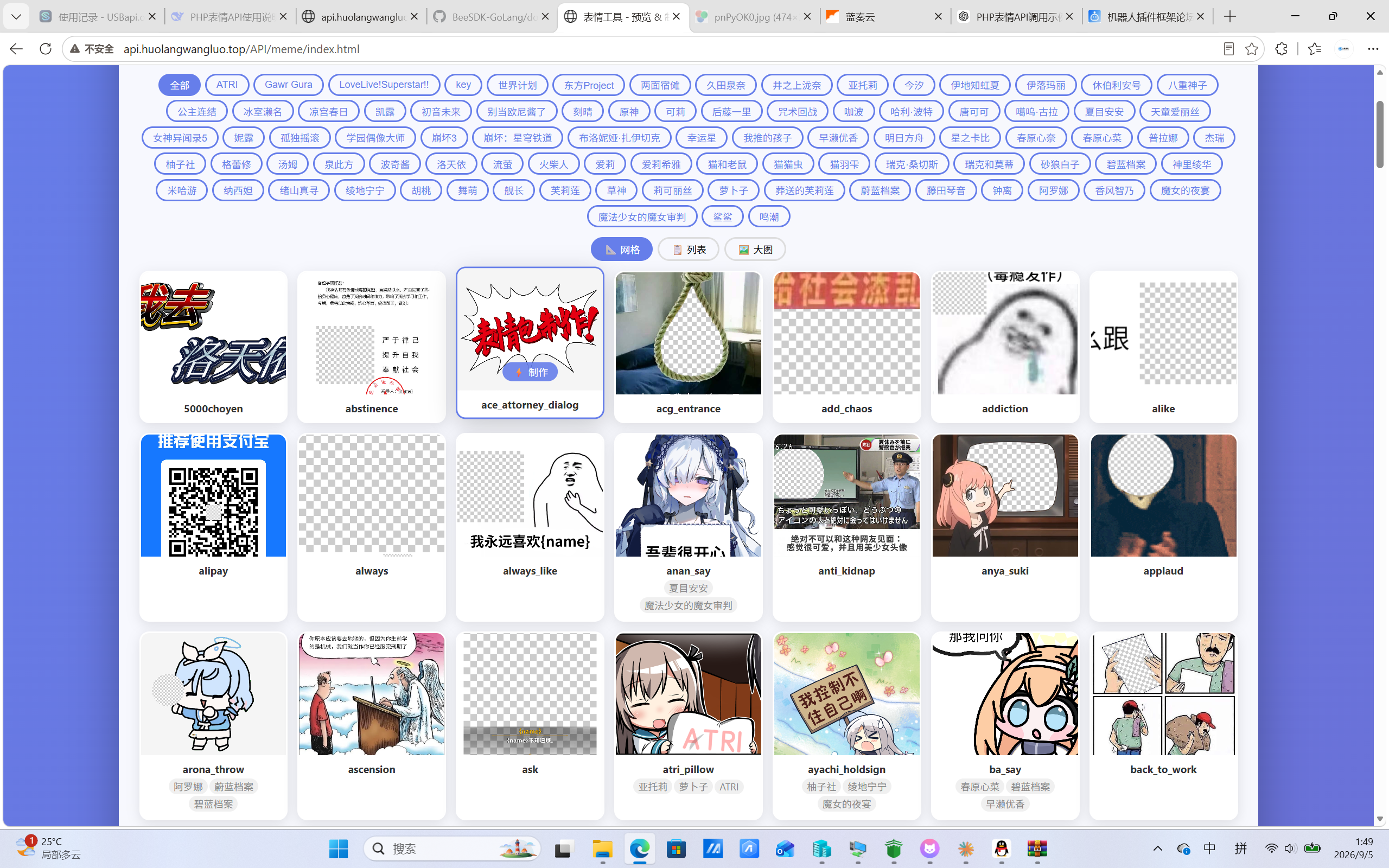
Task: Switch to the 使用记录 - USBapi tab
Action: point(98,17)
